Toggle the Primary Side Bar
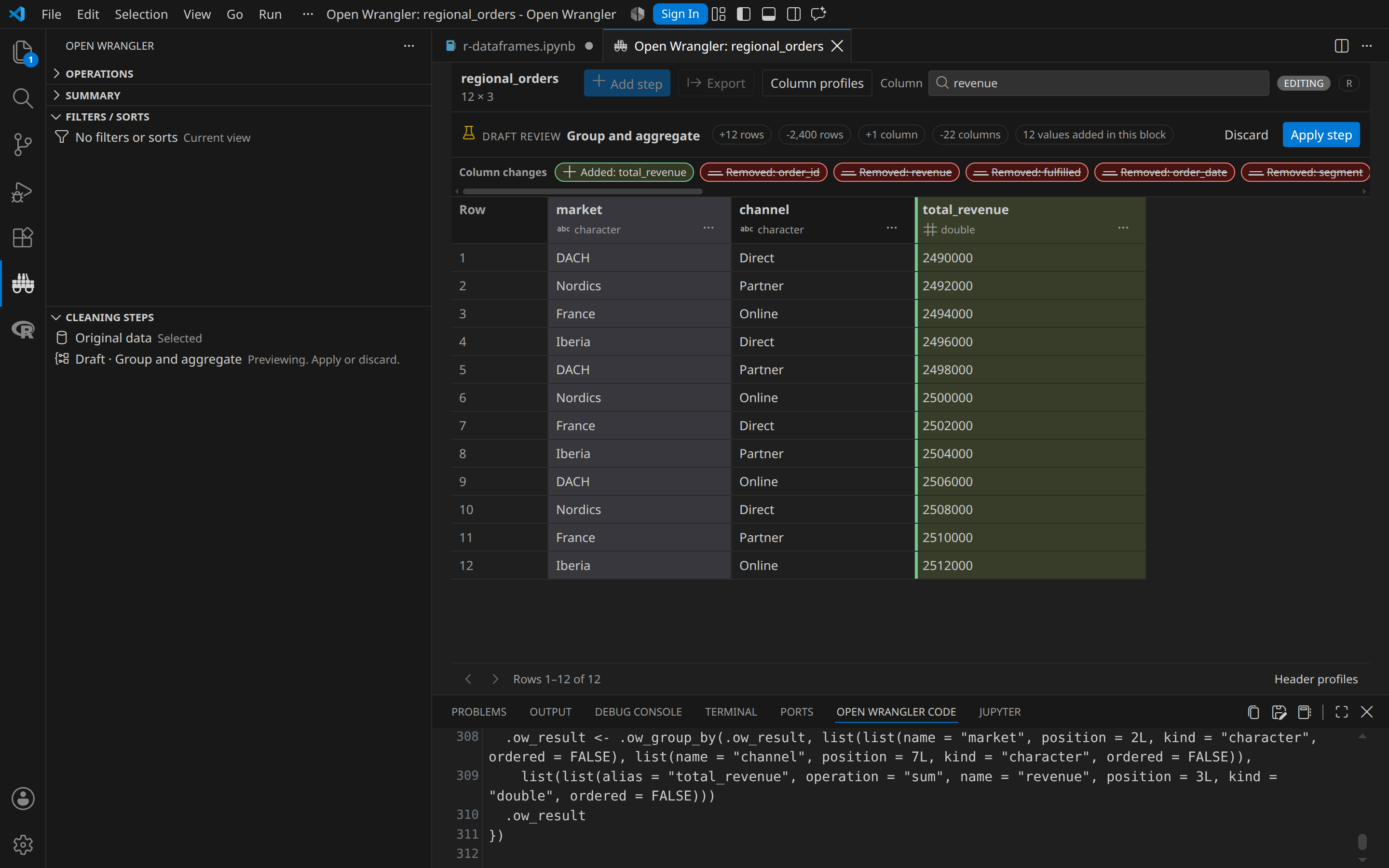The image size is (1389, 868). [743, 14]
